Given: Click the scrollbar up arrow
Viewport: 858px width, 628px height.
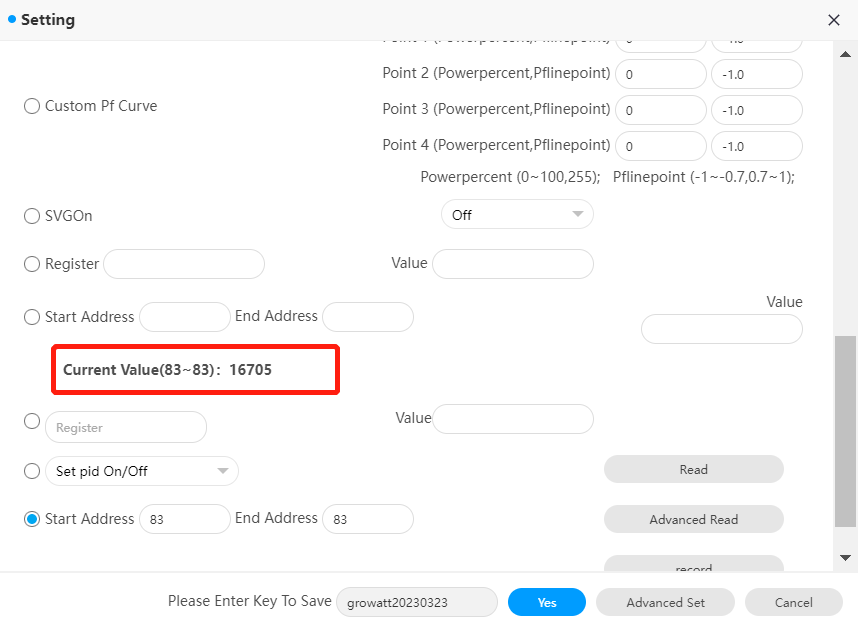Looking at the screenshot, I should 845,54.
